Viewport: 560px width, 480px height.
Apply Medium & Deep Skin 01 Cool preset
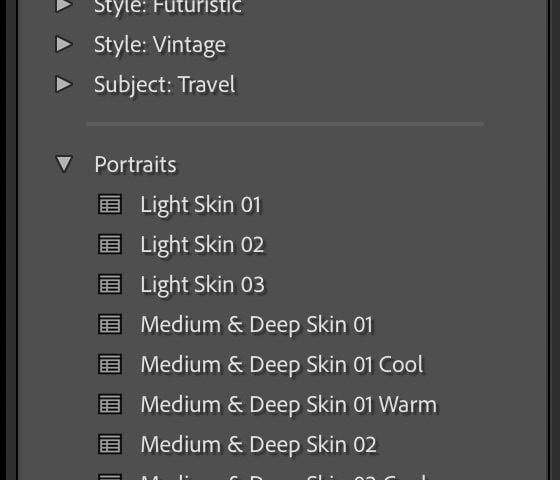click(x=282, y=365)
